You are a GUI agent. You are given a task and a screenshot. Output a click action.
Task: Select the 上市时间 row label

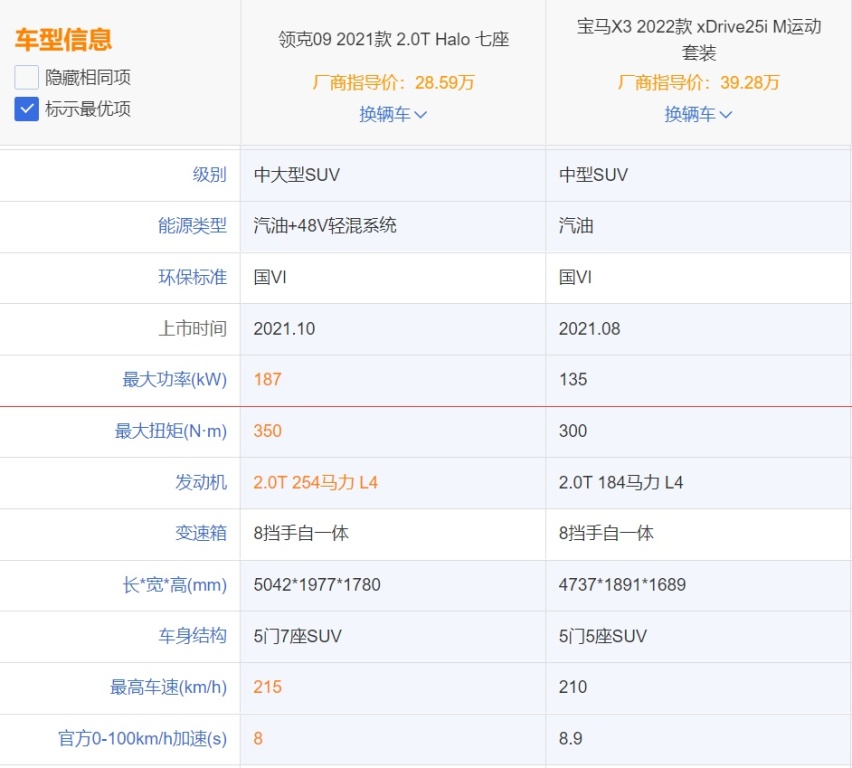click(x=192, y=328)
